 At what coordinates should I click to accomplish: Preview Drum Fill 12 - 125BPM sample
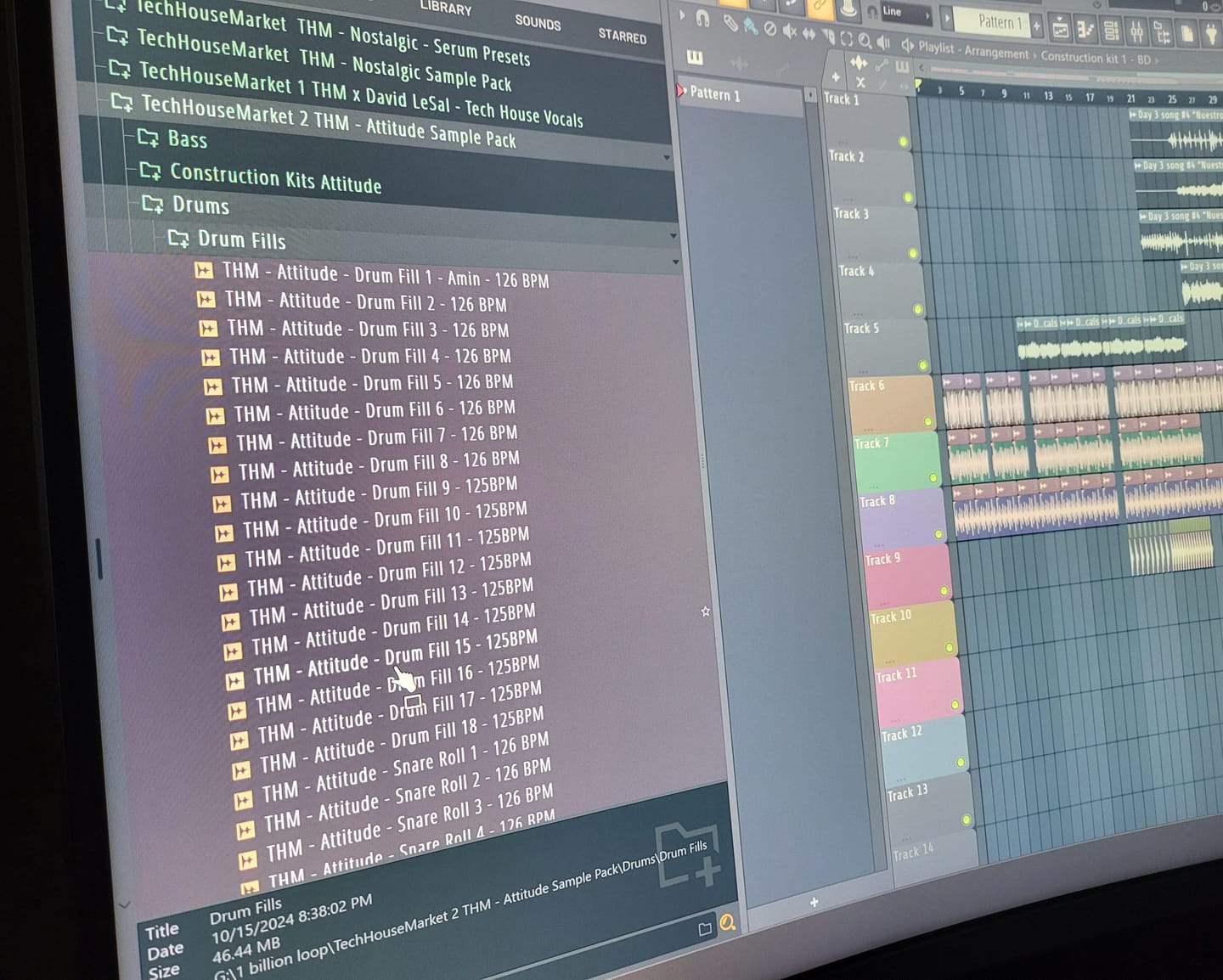pyautogui.click(x=377, y=575)
